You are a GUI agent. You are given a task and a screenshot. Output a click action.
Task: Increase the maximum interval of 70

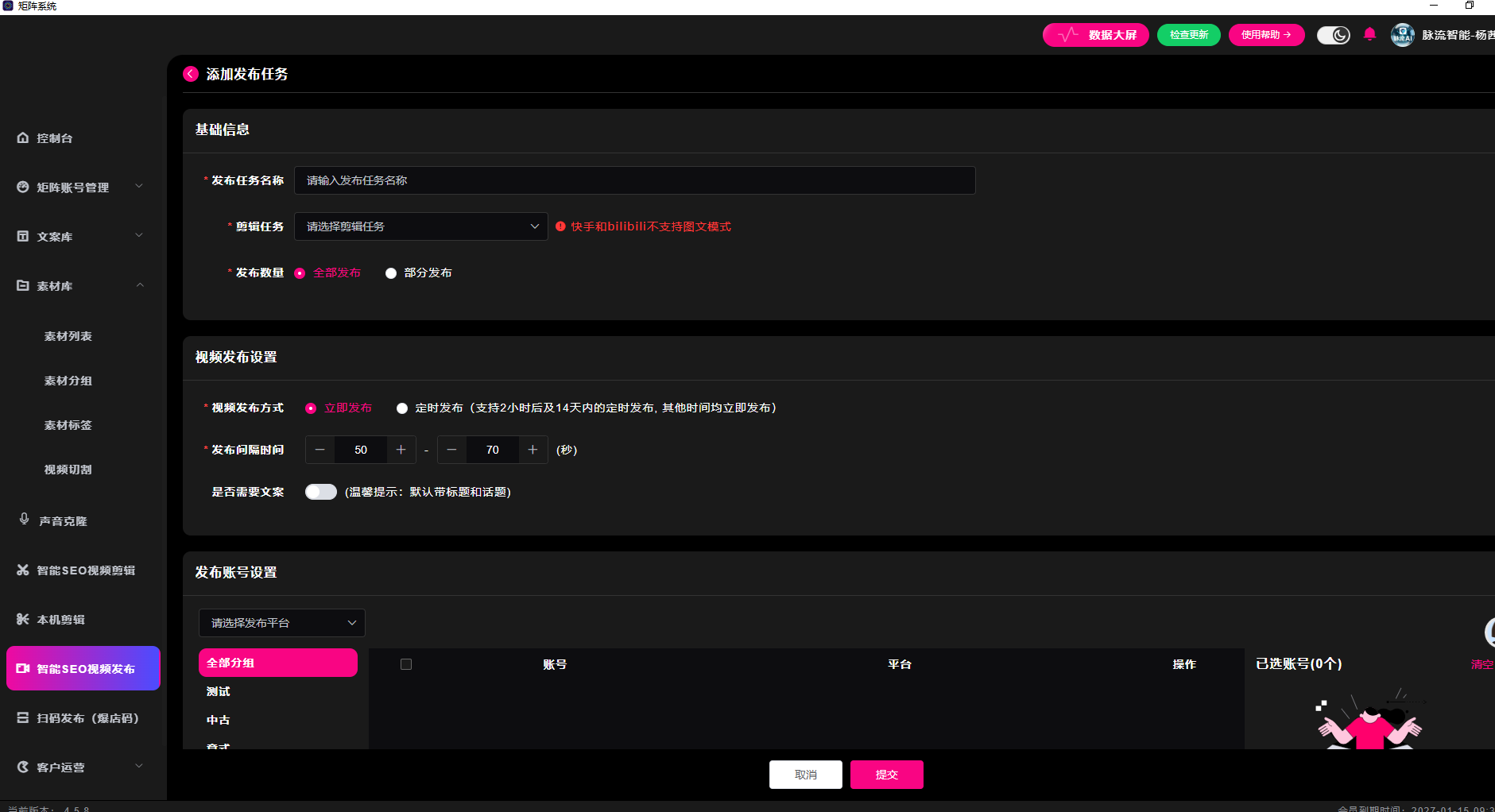click(533, 450)
